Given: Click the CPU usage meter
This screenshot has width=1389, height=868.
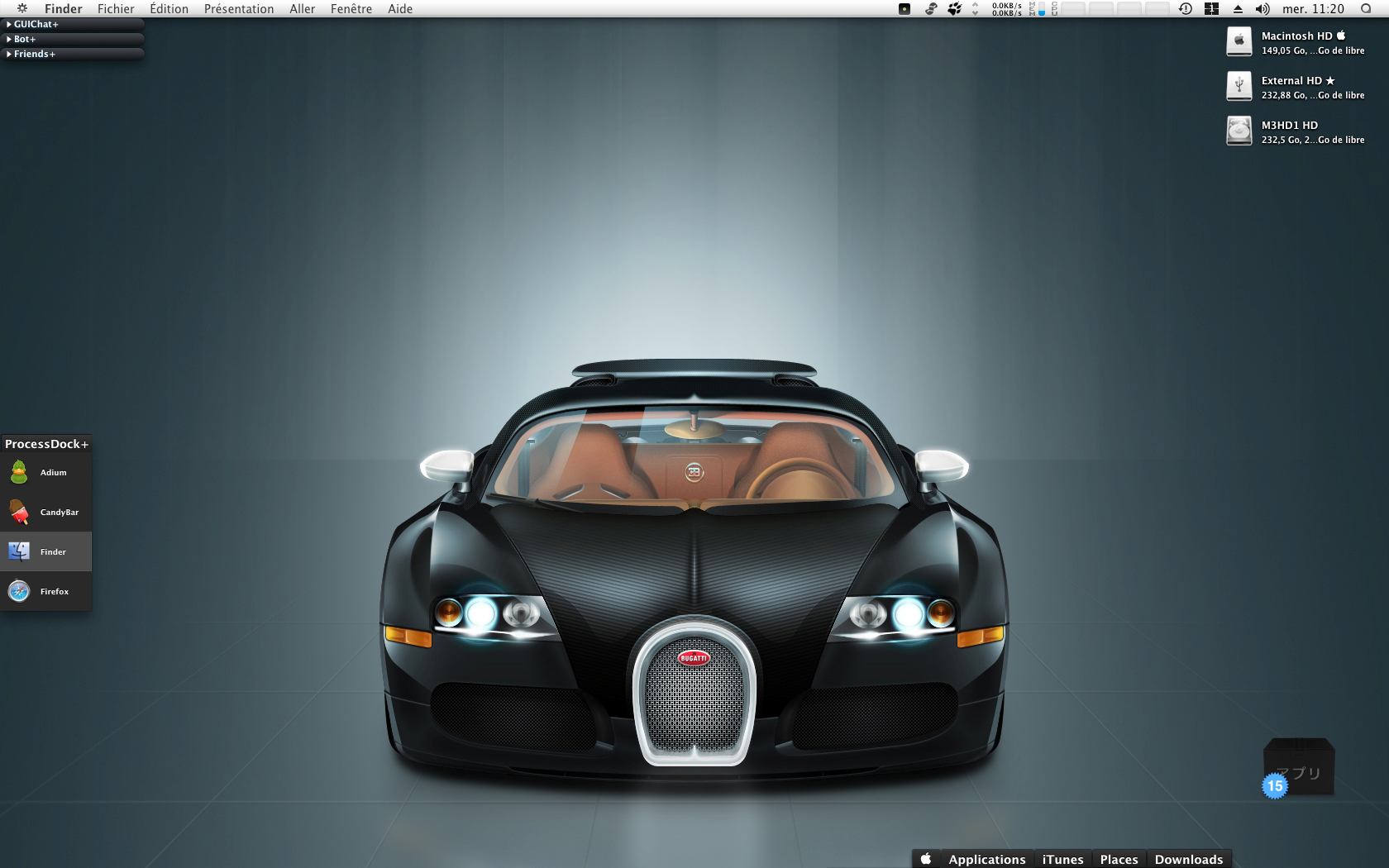Looking at the screenshot, I should [1111, 9].
